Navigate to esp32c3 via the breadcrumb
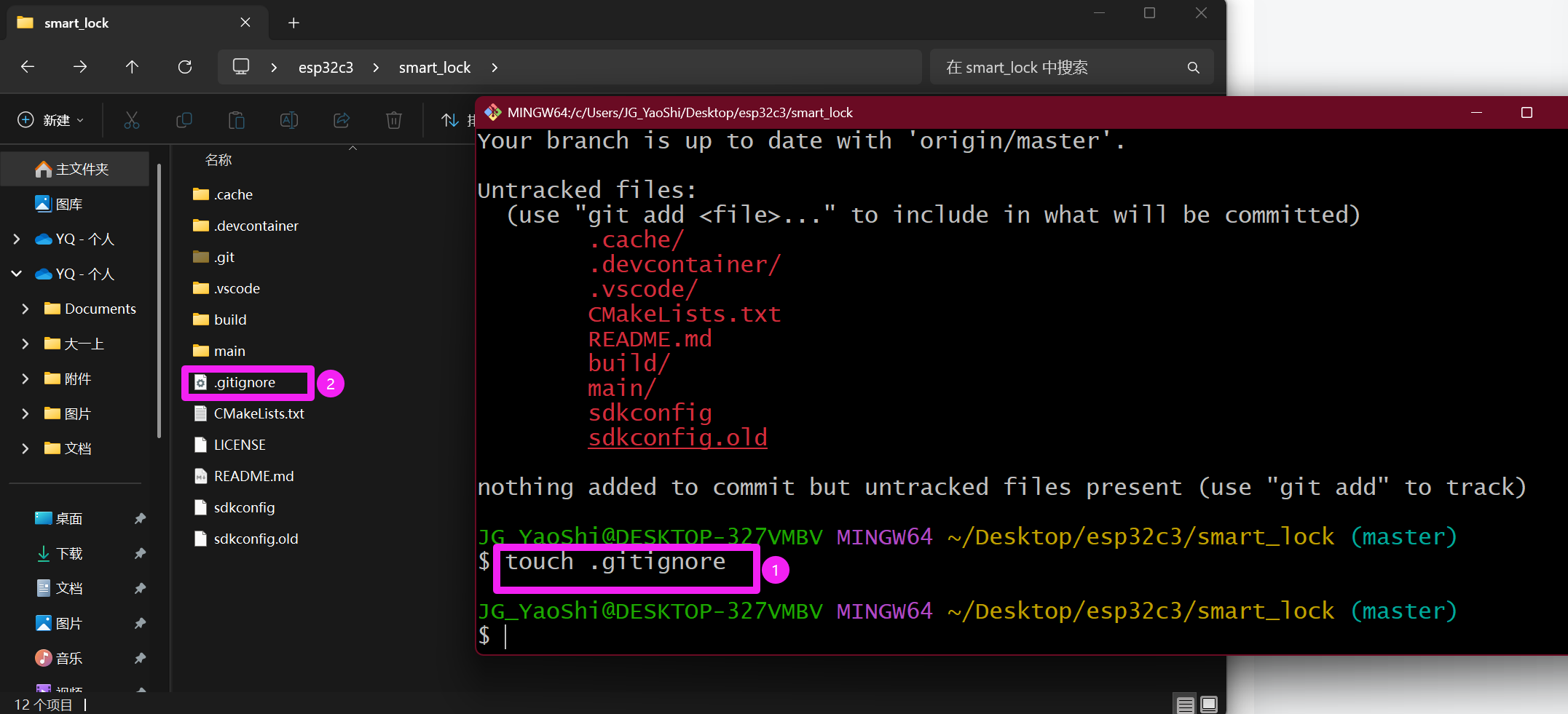This screenshot has width=1568, height=714. click(x=326, y=67)
